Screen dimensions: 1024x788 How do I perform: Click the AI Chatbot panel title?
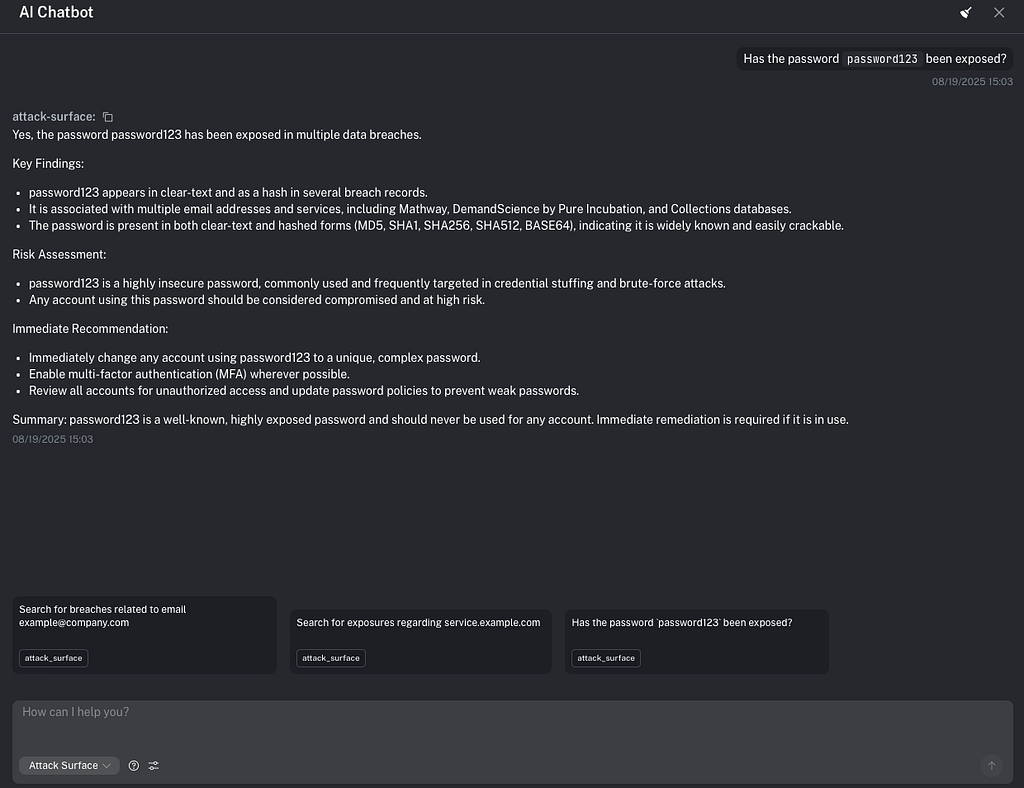56,13
